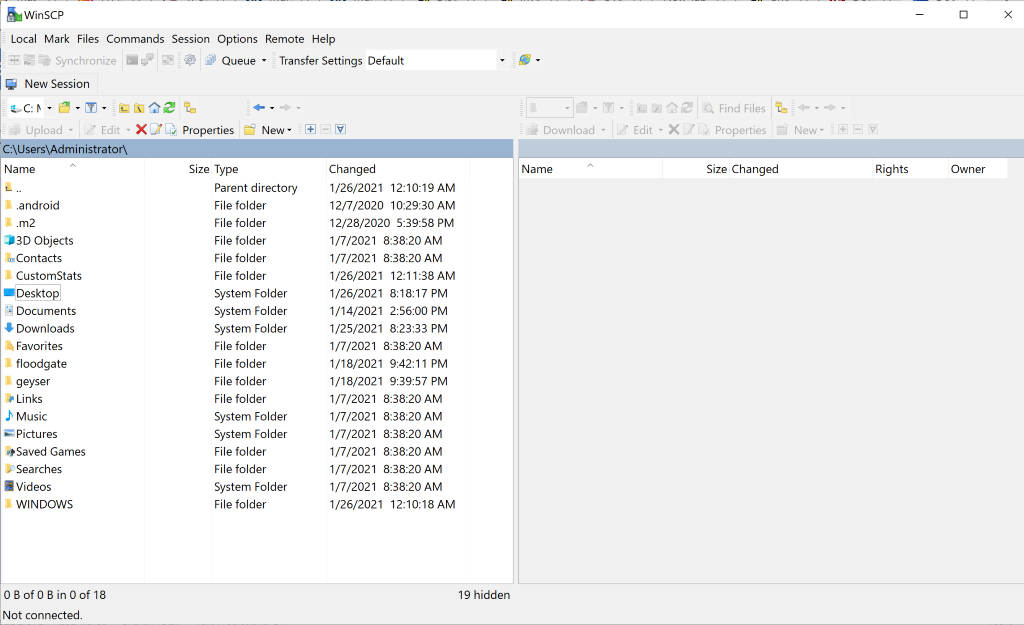Viewport: 1024px width, 625px height.
Task: Open the Options menu
Action: [x=237, y=39]
